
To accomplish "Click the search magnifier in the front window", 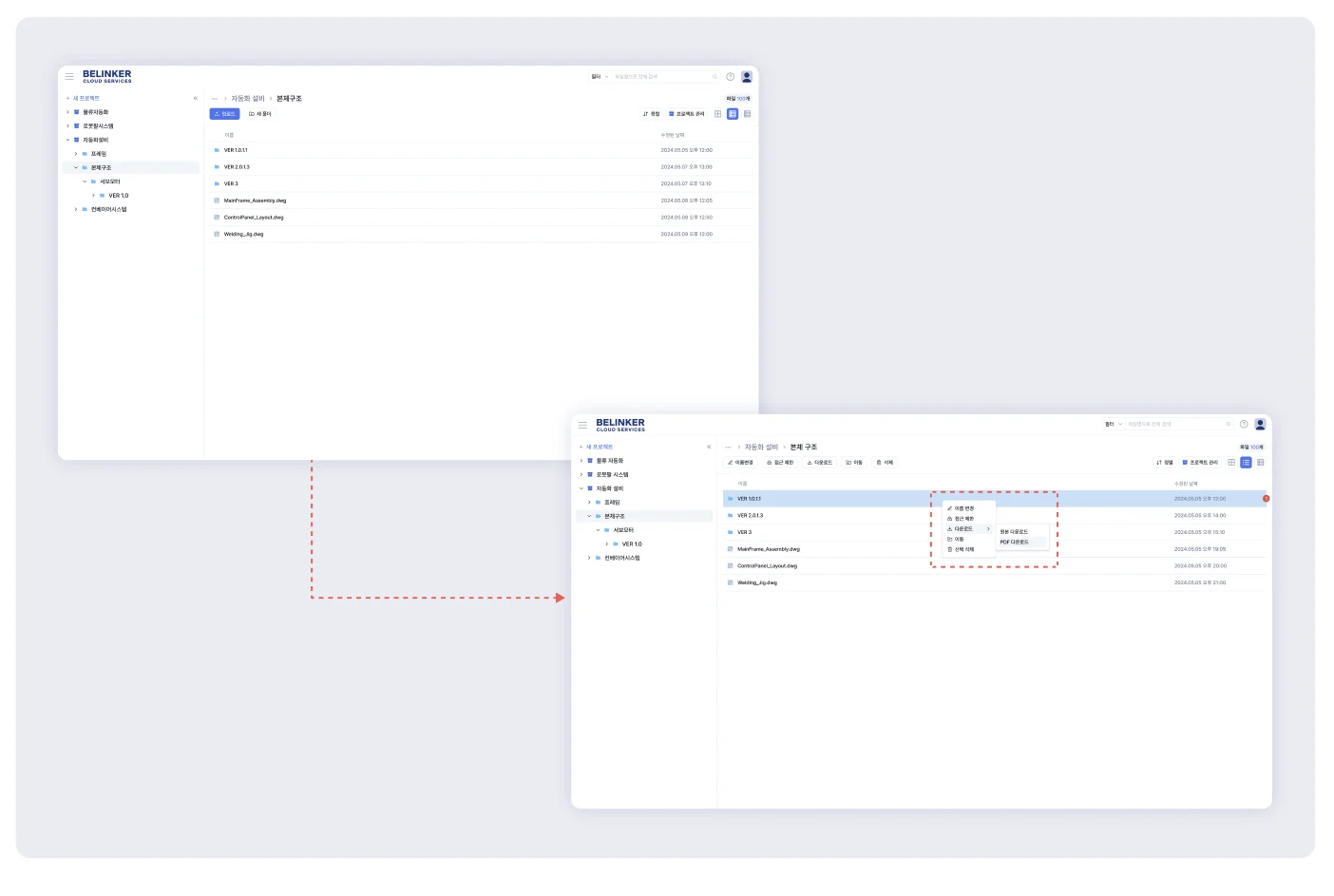I will coord(1229,425).
